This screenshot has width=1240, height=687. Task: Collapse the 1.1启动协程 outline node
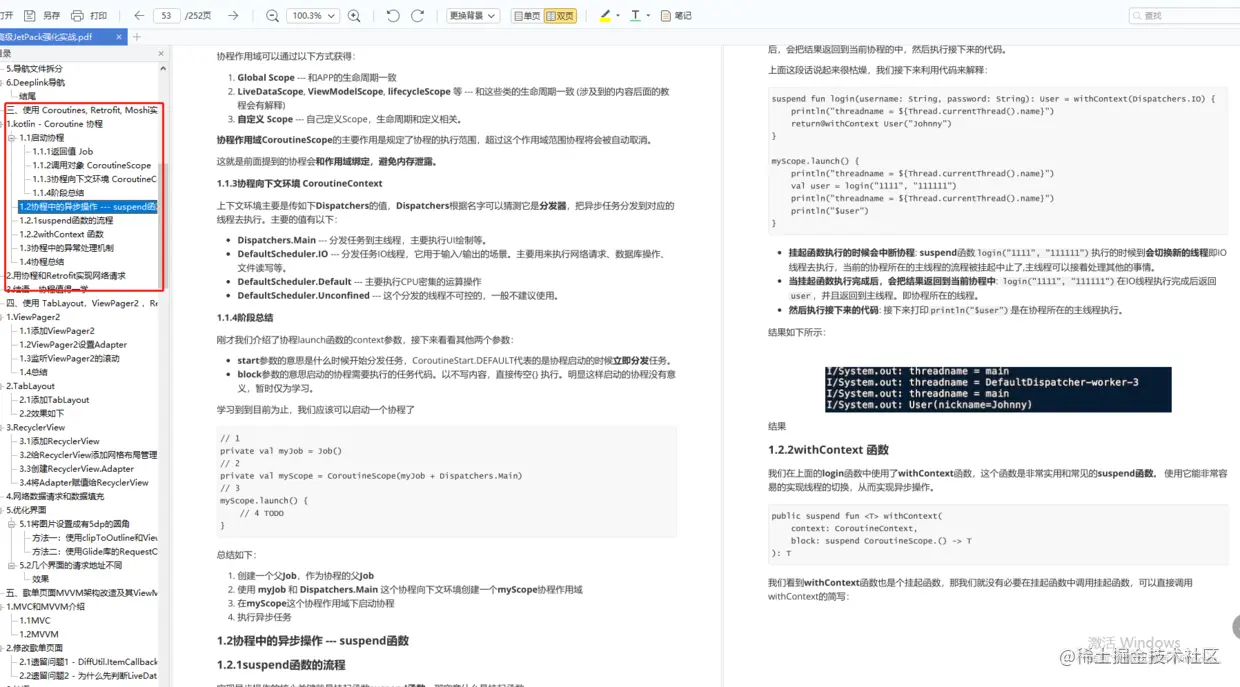tap(13, 137)
